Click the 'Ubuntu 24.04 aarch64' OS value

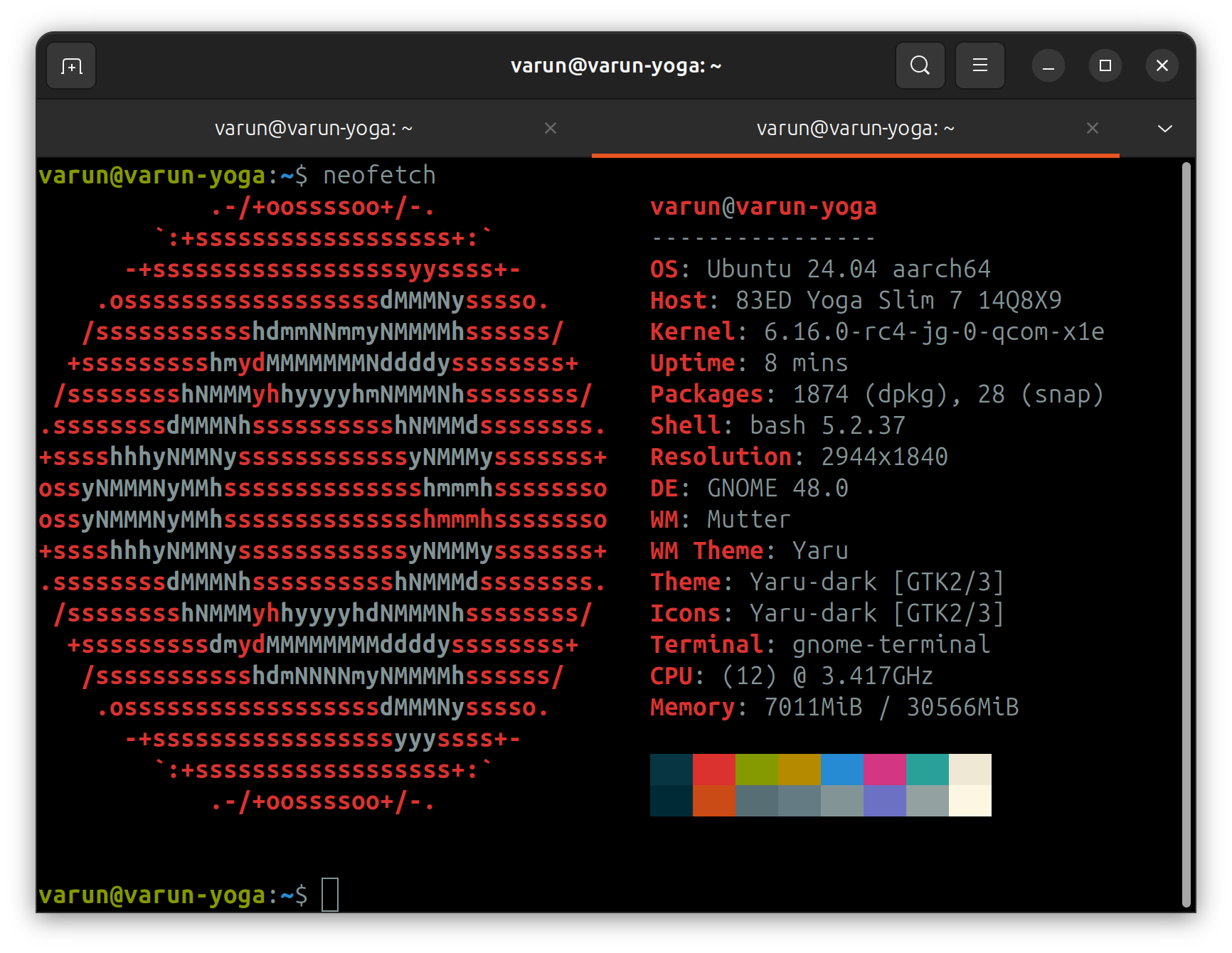[849, 270]
